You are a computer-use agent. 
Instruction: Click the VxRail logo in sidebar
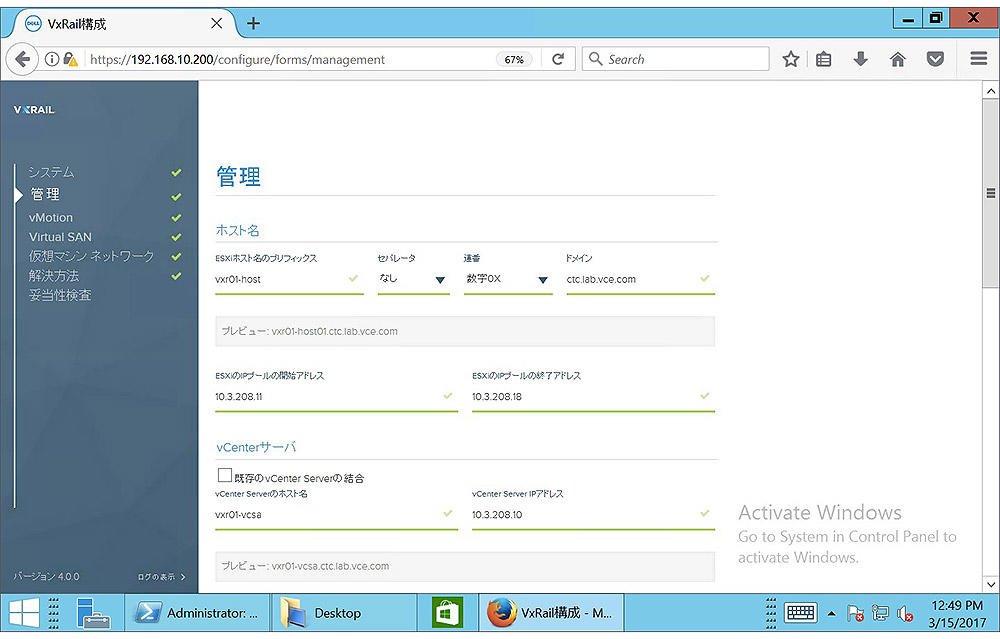34,110
